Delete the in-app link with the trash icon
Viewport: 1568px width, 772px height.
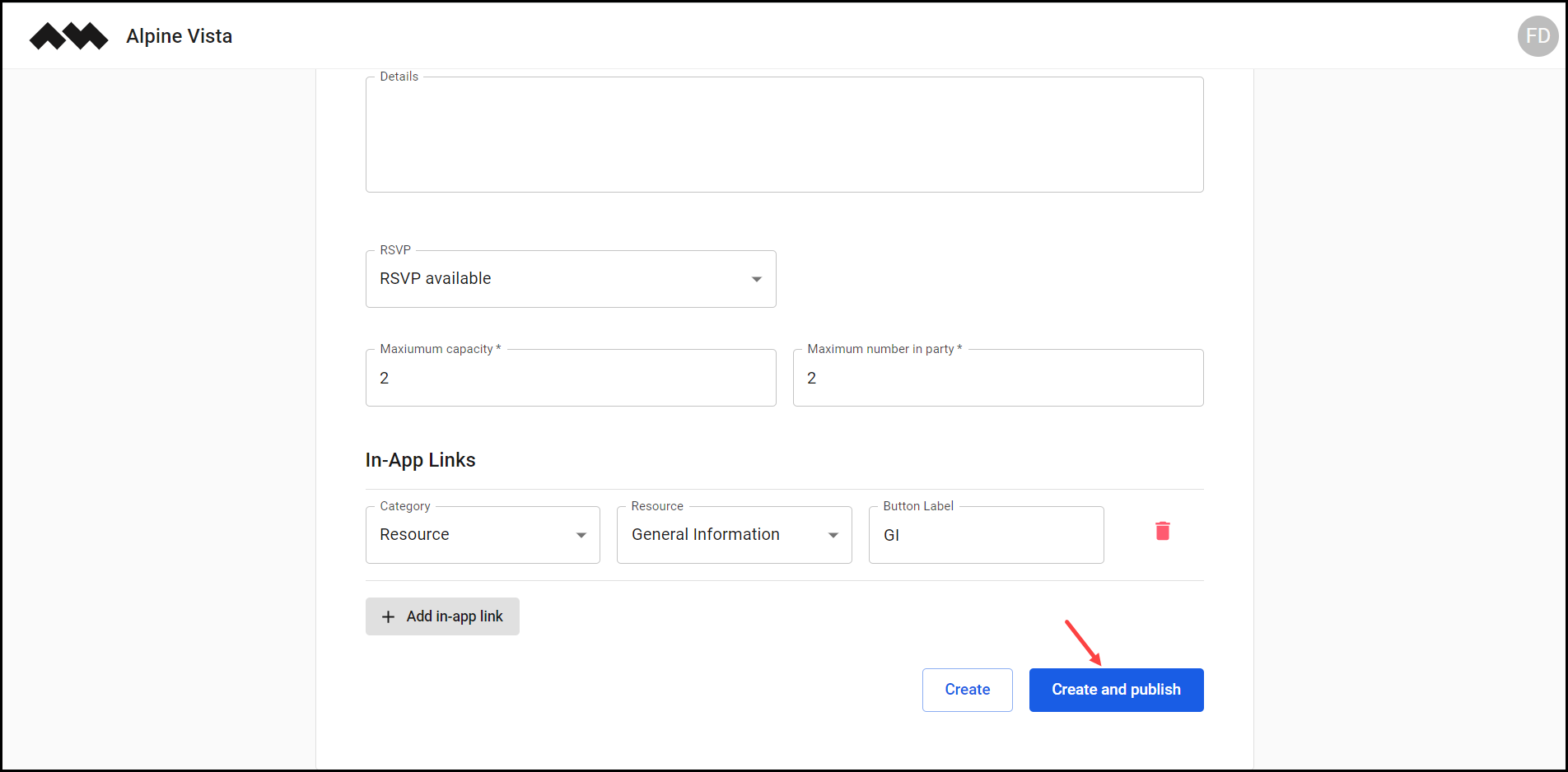click(1162, 531)
